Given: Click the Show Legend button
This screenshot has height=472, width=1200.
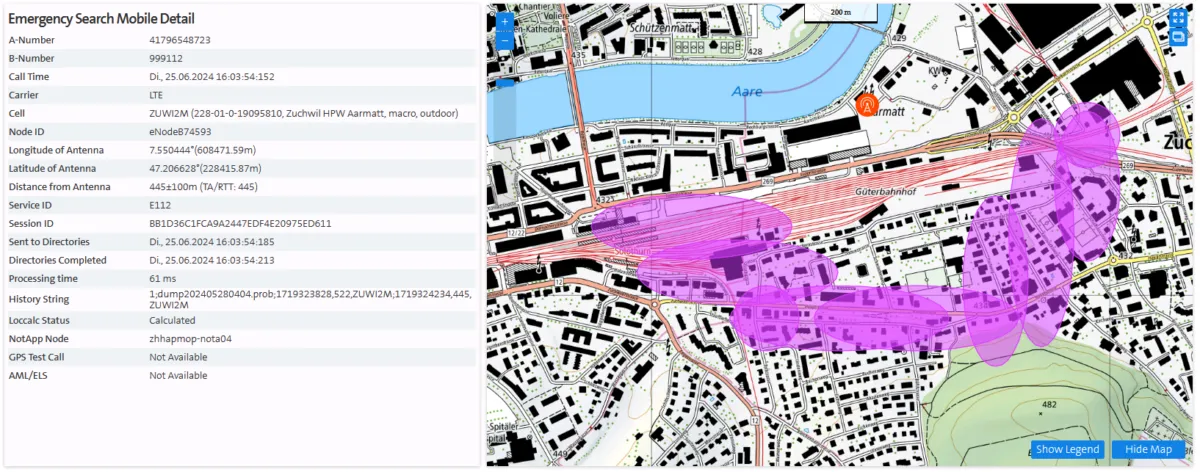Looking at the screenshot, I should 1068,449.
